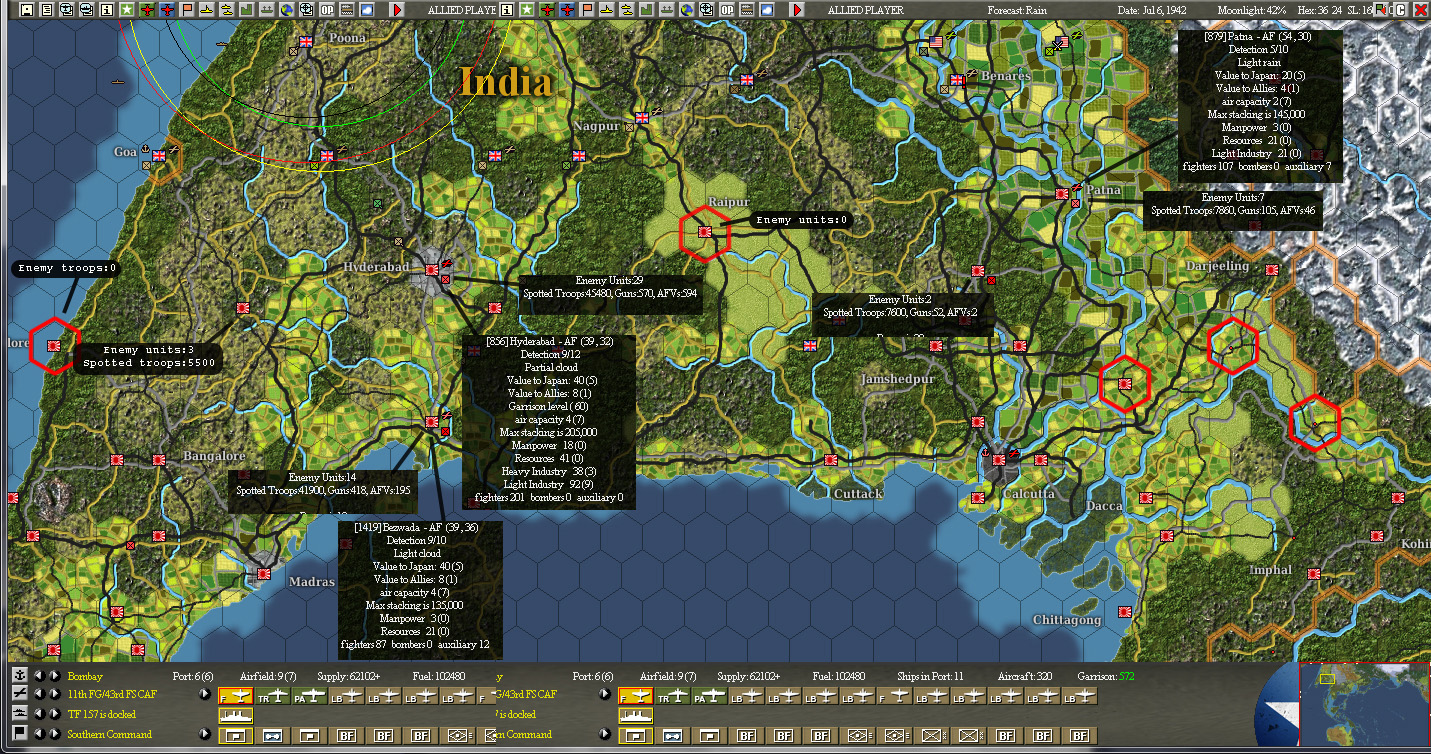Image resolution: width=1431 pixels, height=754 pixels.
Task: Toggle the cloud weather icon in the right toolbar copy
Action: (x=767, y=9)
